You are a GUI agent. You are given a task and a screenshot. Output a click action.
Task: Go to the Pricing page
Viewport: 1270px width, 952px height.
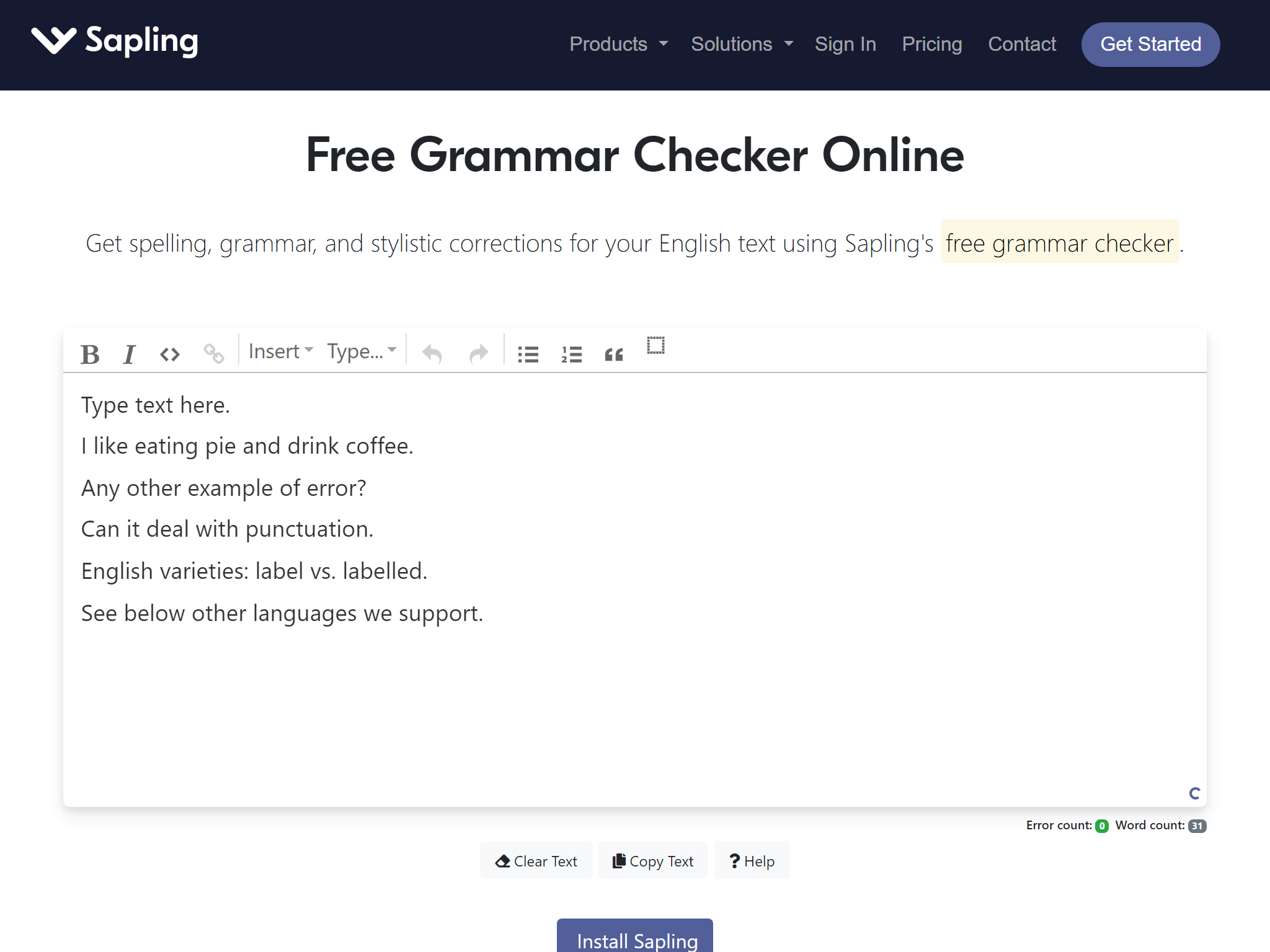pos(931,44)
